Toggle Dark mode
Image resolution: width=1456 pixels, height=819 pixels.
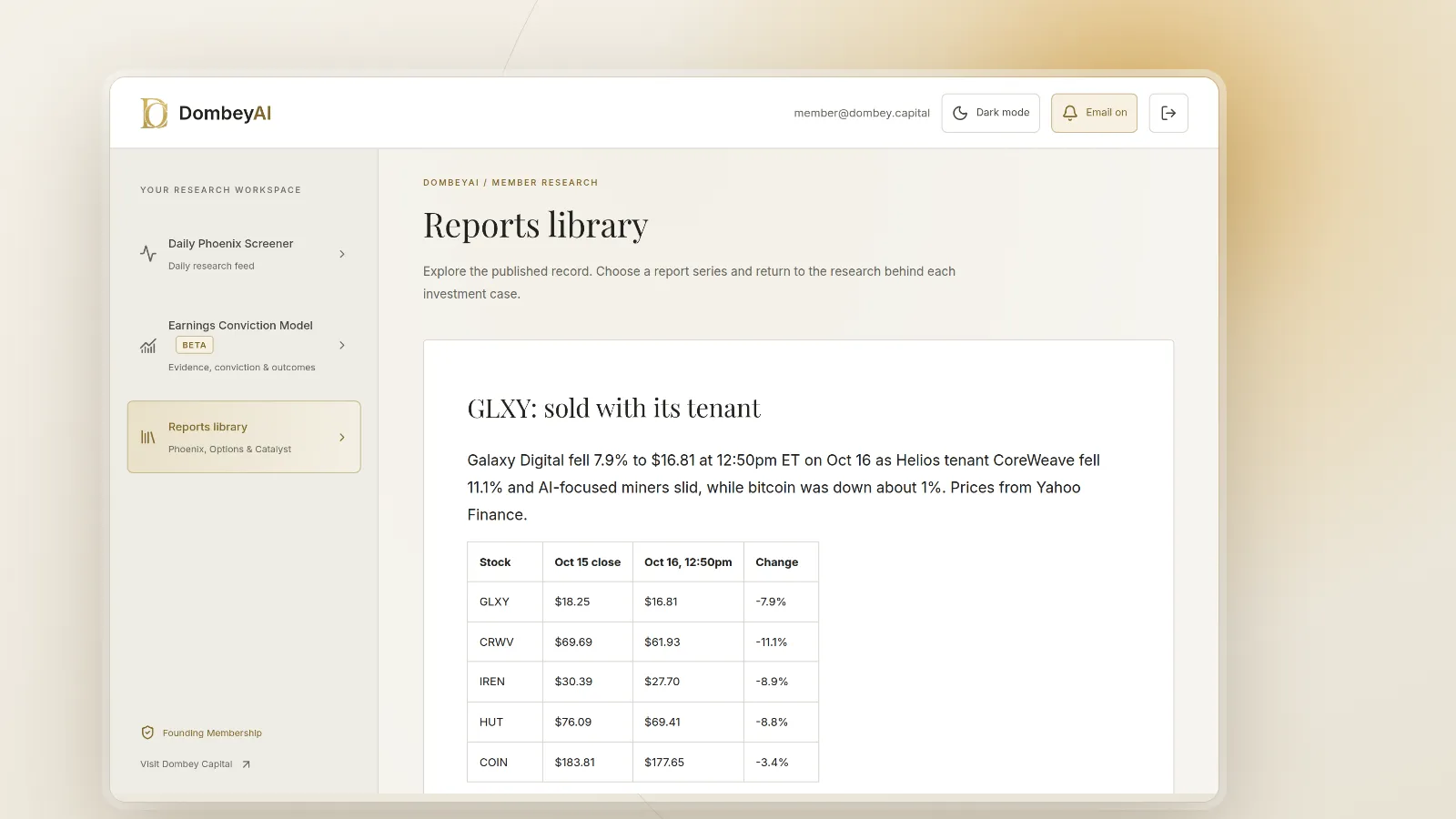click(x=990, y=113)
